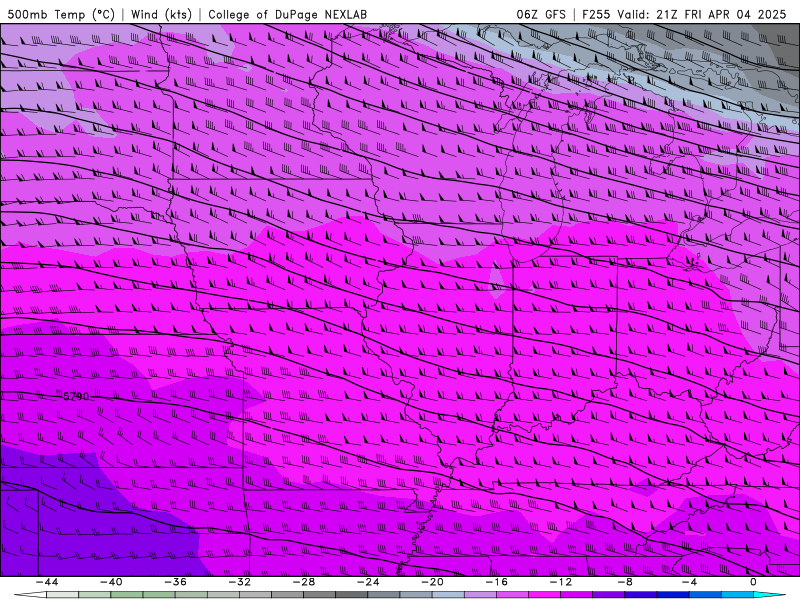The width and height of the screenshot is (800, 600).
Task: Click the "500mb Temp (°C)" title text
Action: point(61,14)
